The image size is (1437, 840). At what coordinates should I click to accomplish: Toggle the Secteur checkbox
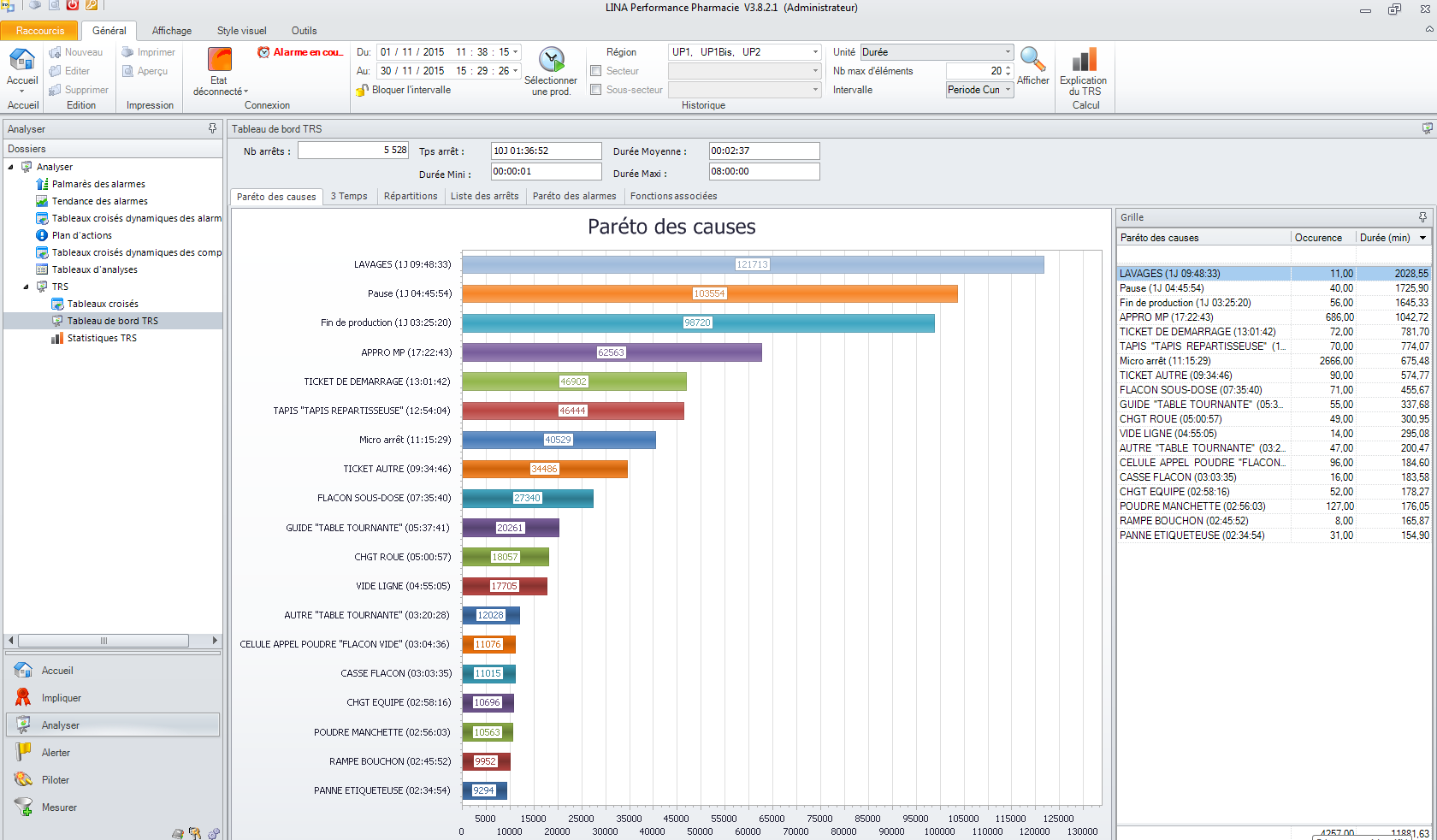pos(596,71)
